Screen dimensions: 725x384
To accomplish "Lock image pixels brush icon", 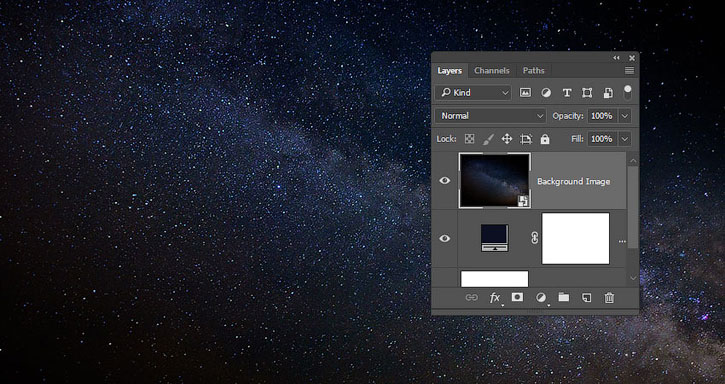I will pyautogui.click(x=488, y=139).
